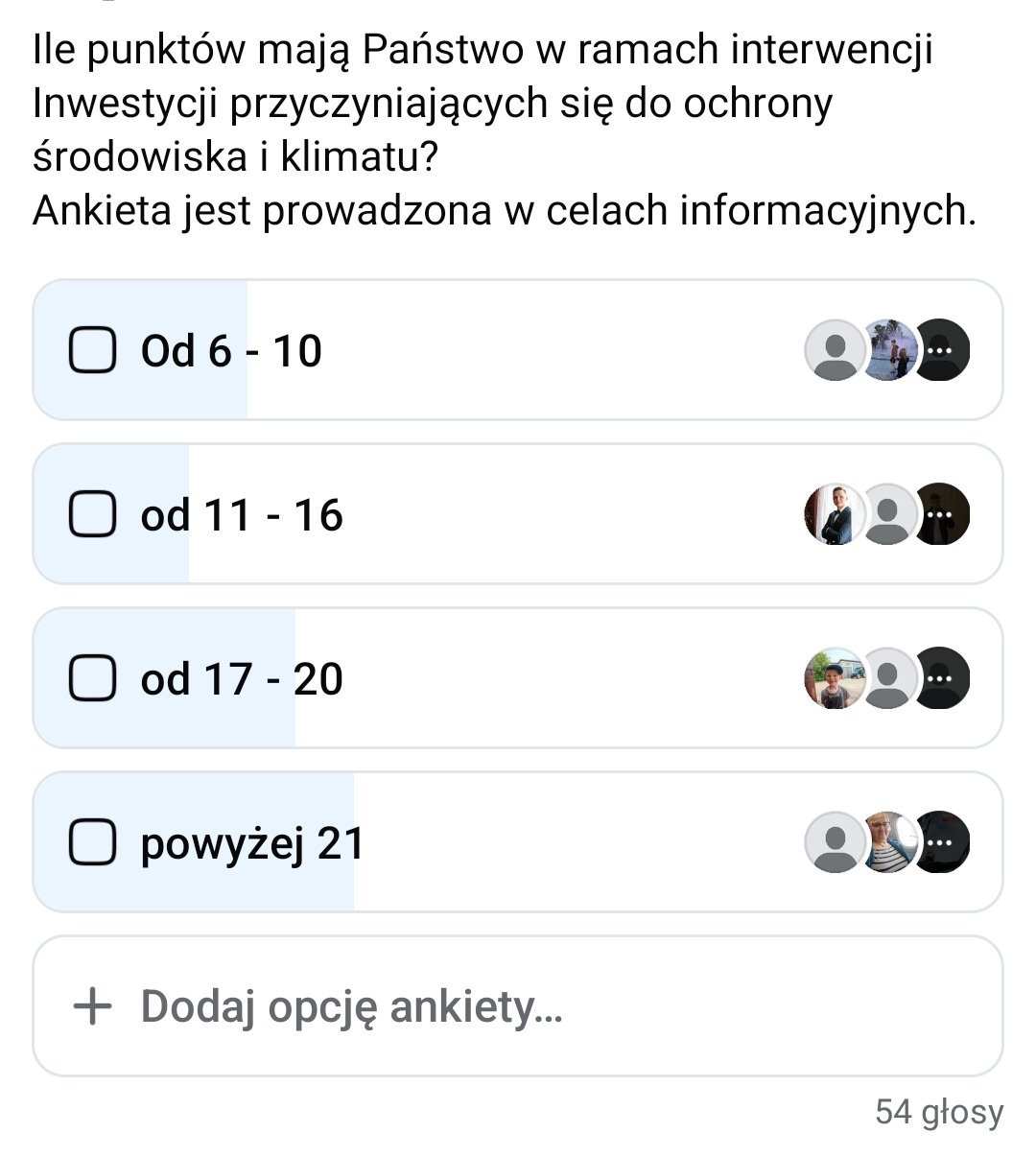Screen dimensions: 1036x1157
Task: Open the '54 głosy' vote count
Action: (938, 1112)
